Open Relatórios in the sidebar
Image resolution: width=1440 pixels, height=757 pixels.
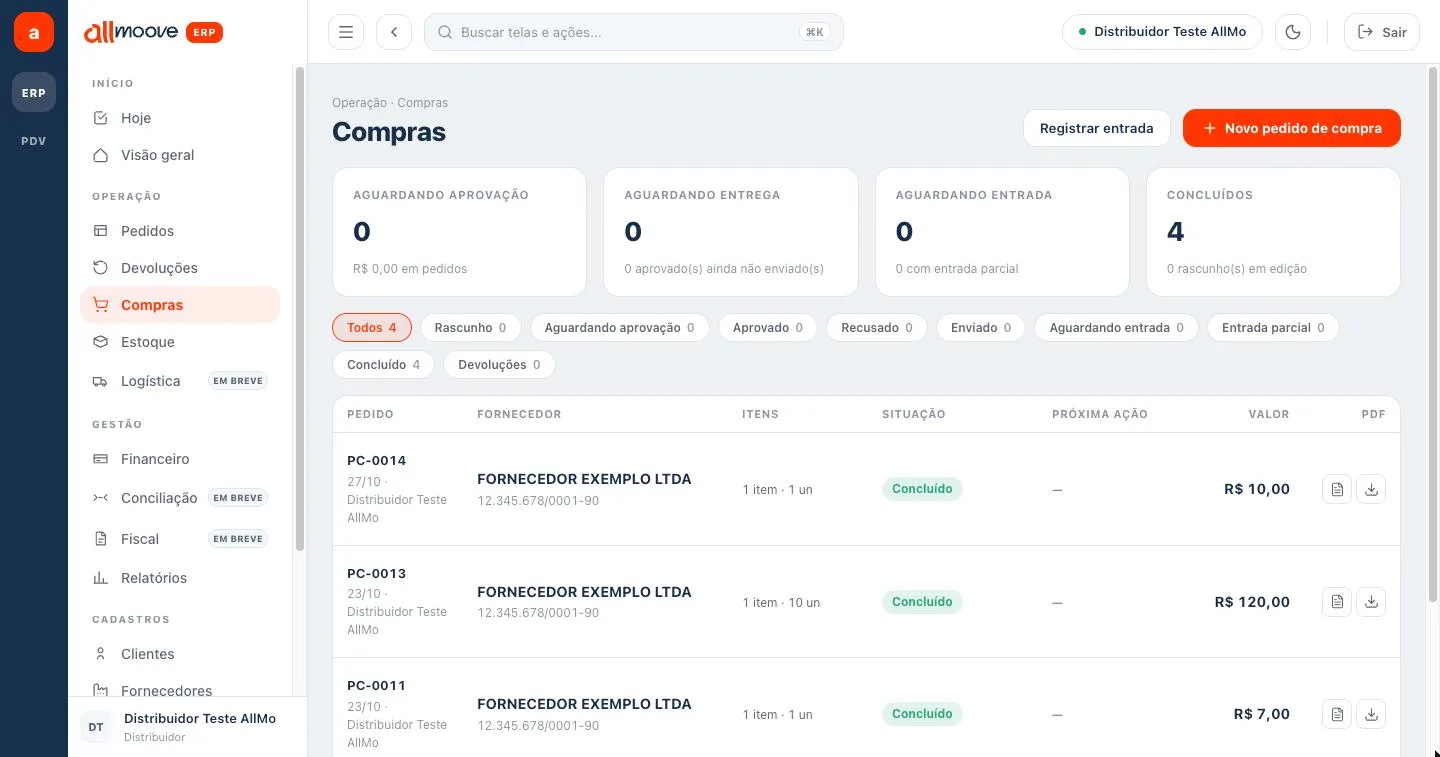coord(180,578)
